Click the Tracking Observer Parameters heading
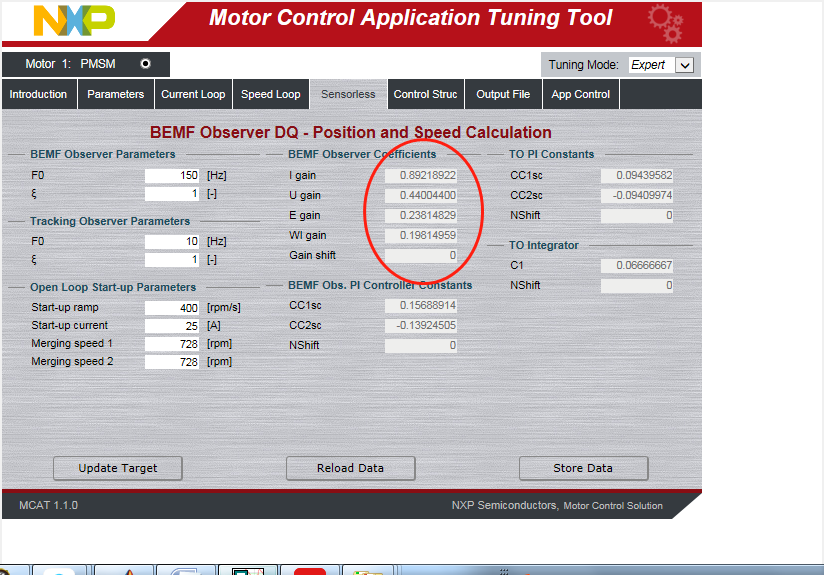This screenshot has height=575, width=824. [110, 221]
